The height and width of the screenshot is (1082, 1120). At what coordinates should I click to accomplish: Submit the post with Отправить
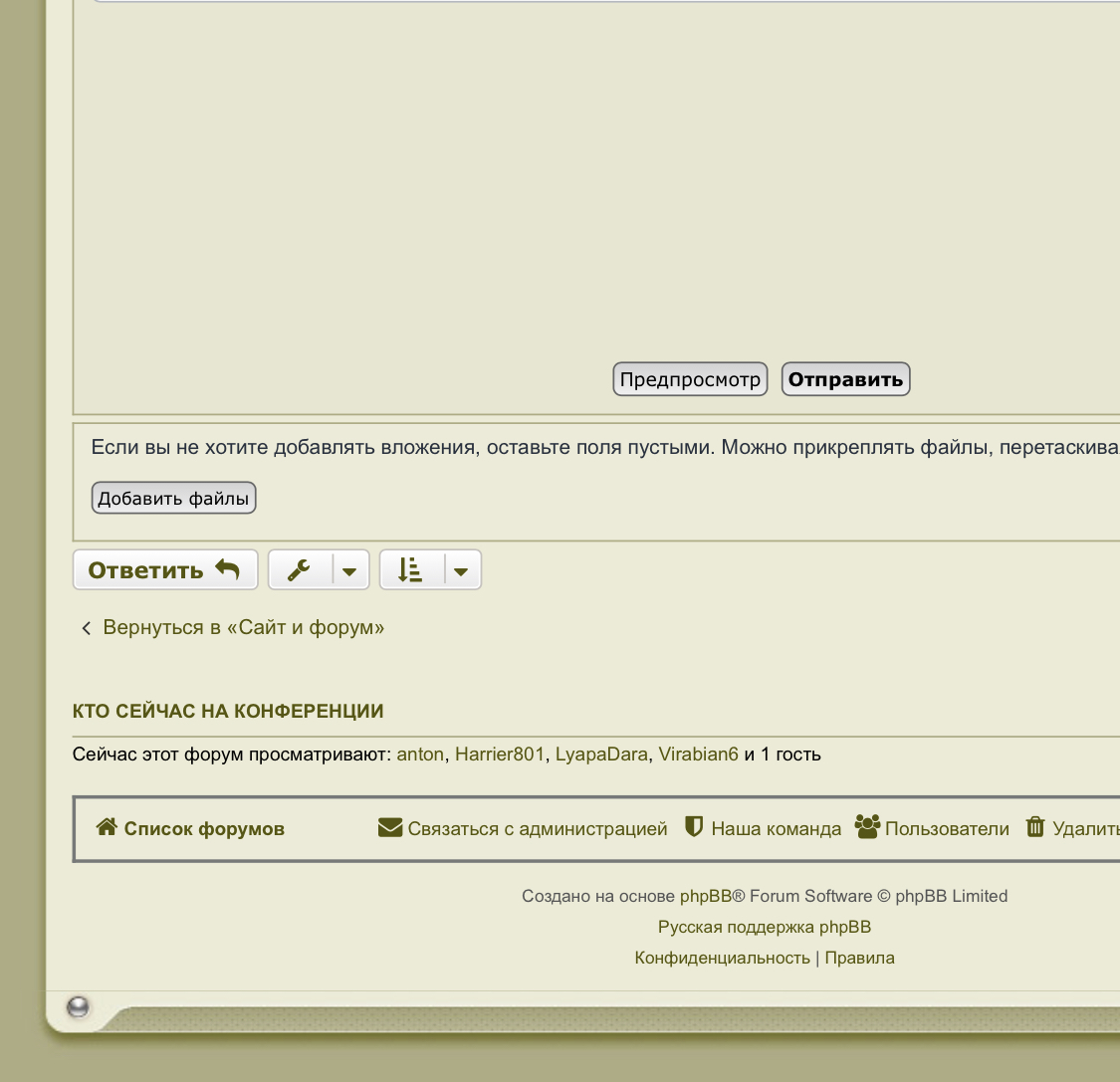[845, 379]
